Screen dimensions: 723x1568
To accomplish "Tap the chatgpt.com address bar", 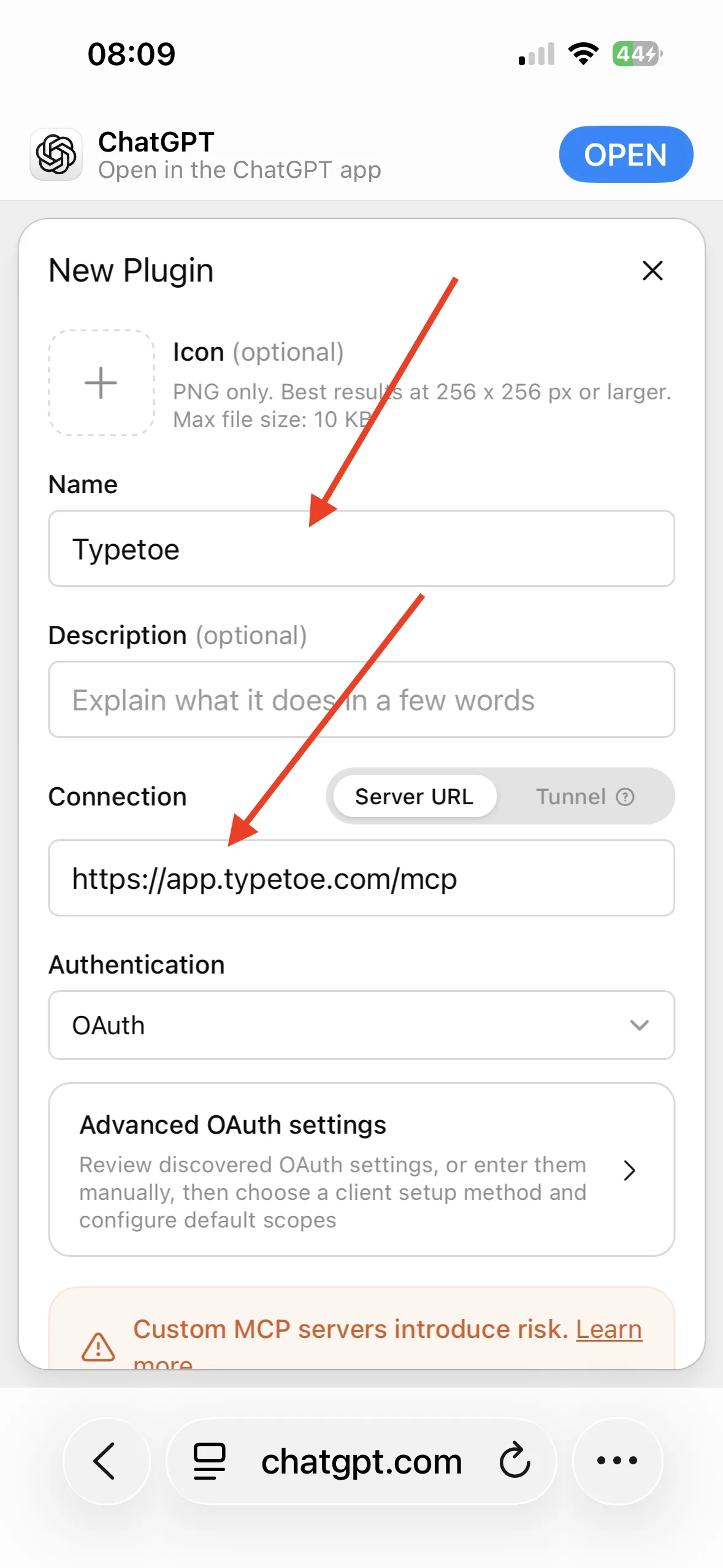I will 361,1461.
